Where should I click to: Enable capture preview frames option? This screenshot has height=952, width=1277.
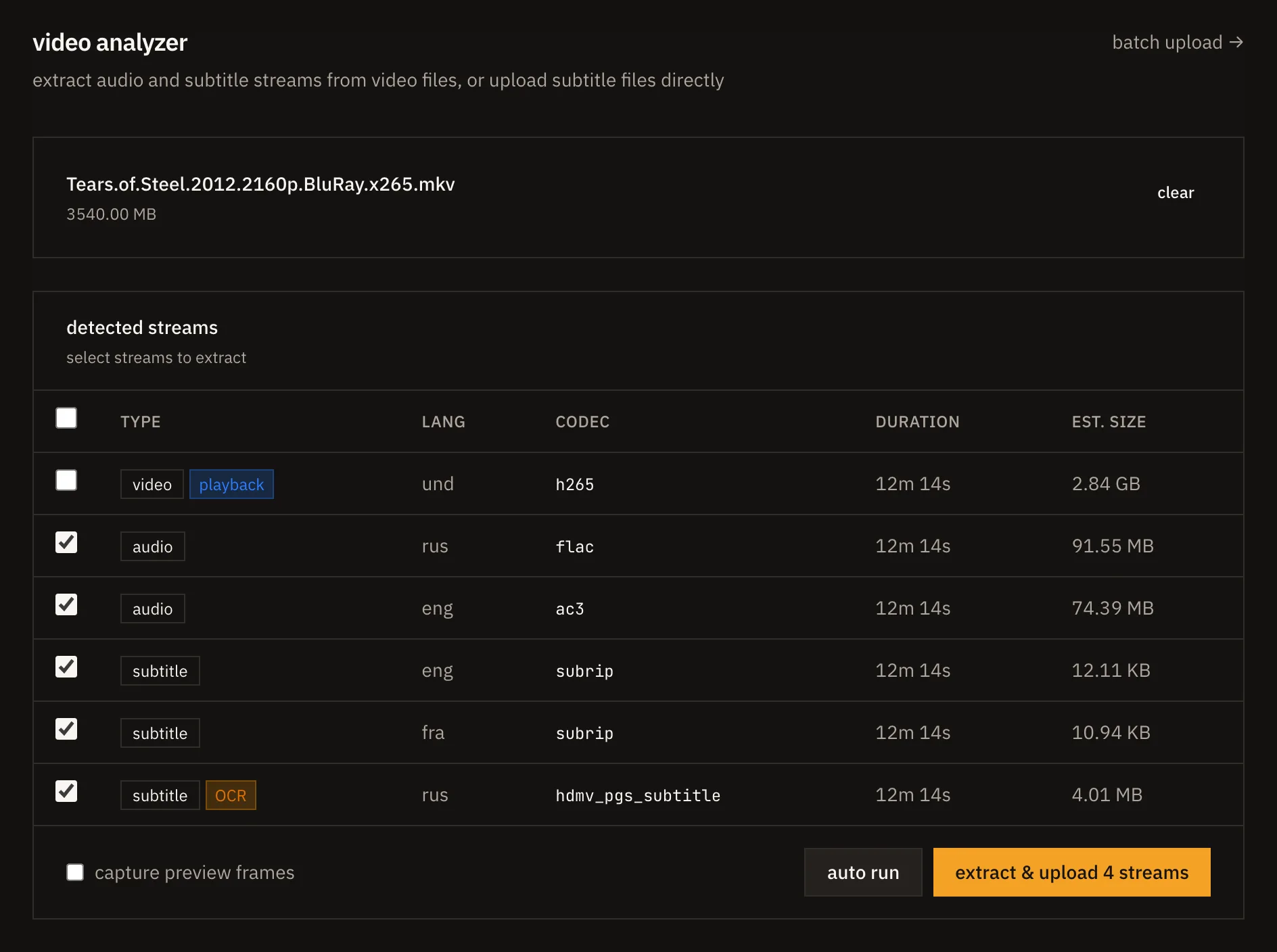coord(75,872)
